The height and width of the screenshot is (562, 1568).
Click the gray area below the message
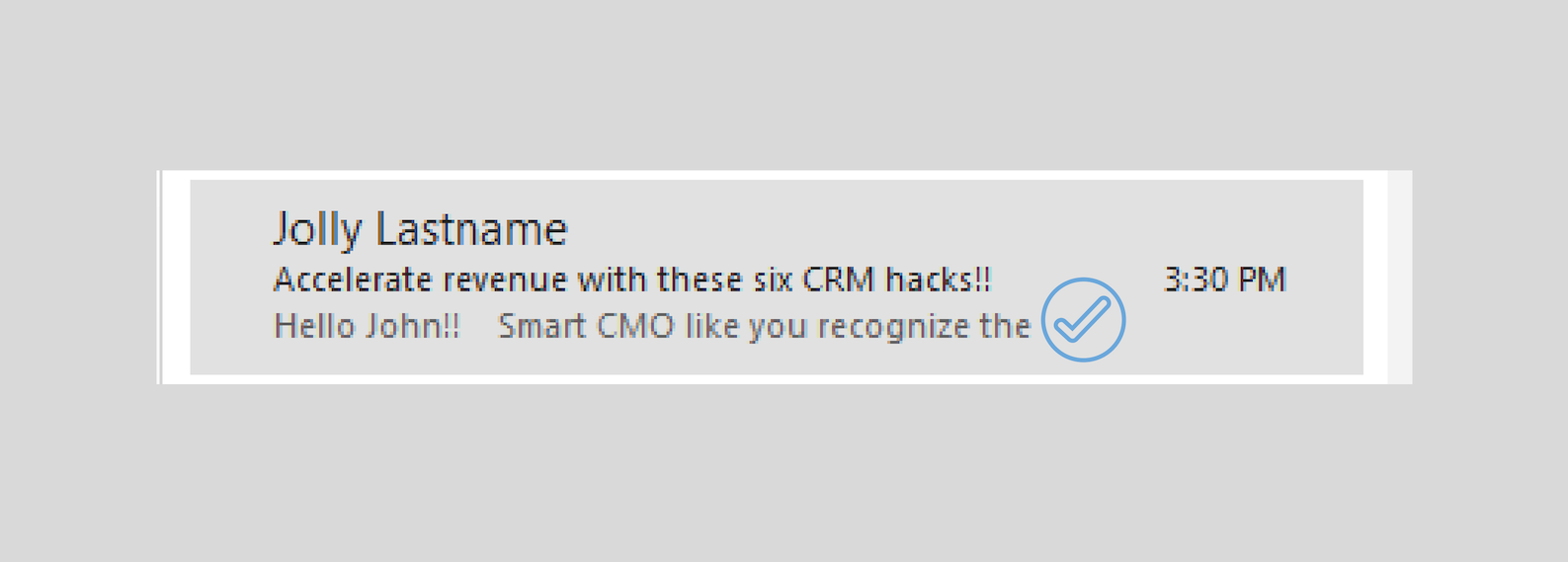pyautogui.click(x=784, y=474)
